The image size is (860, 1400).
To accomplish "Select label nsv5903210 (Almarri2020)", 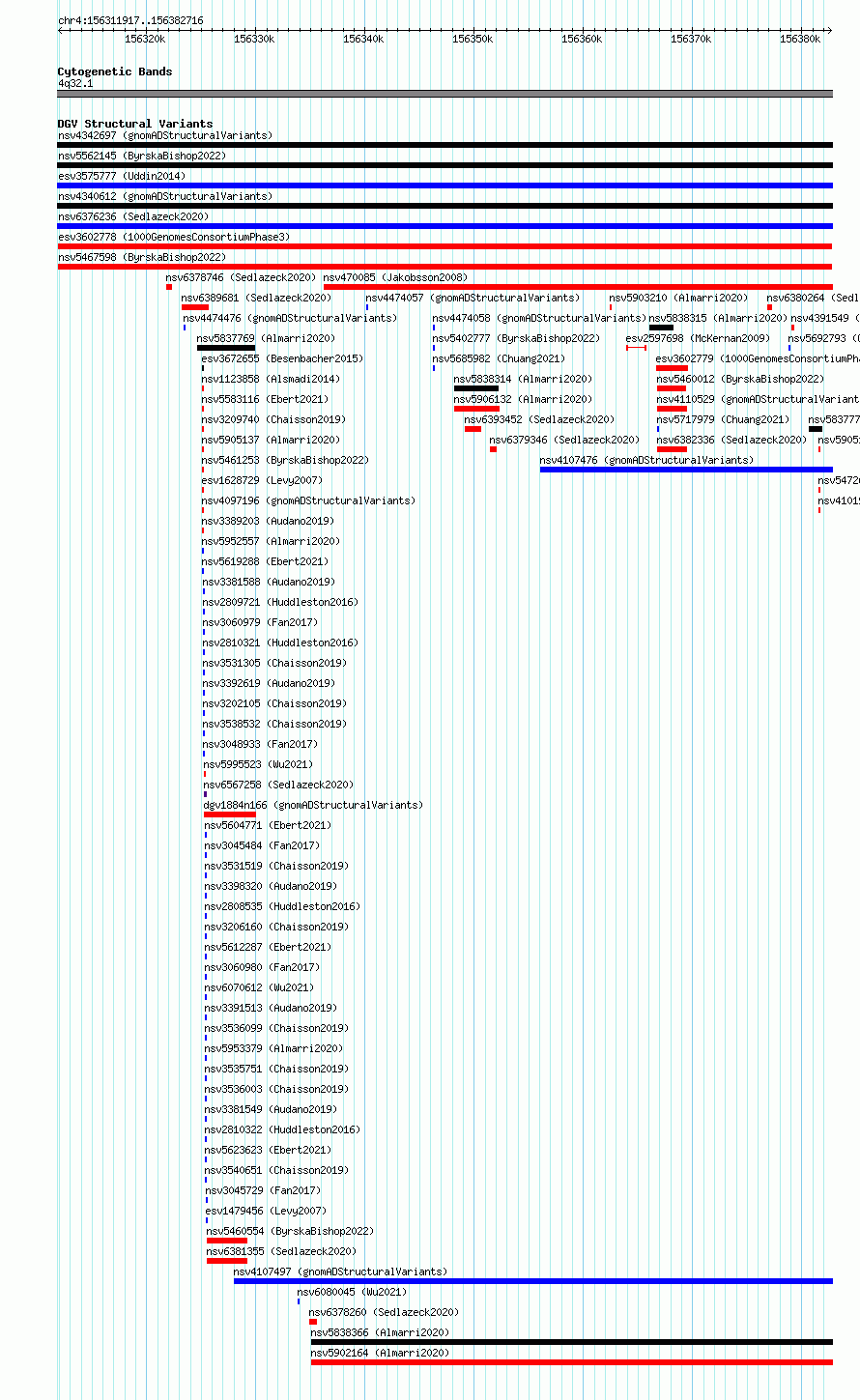I will pyautogui.click(x=678, y=298).
